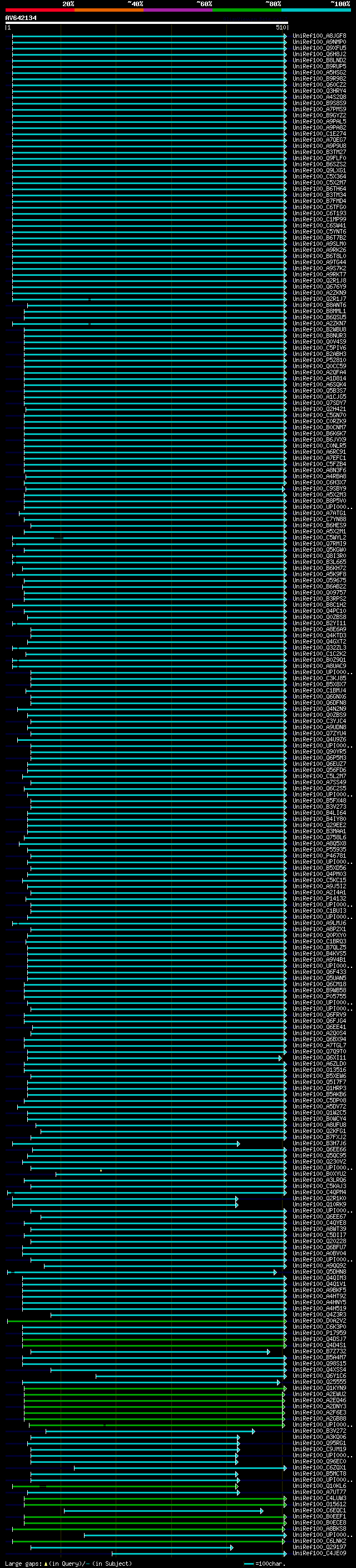Viewport: 356px width, 1568px height.
Task: Click hit label UniRef100_C1E274
Action: click(319, 134)
